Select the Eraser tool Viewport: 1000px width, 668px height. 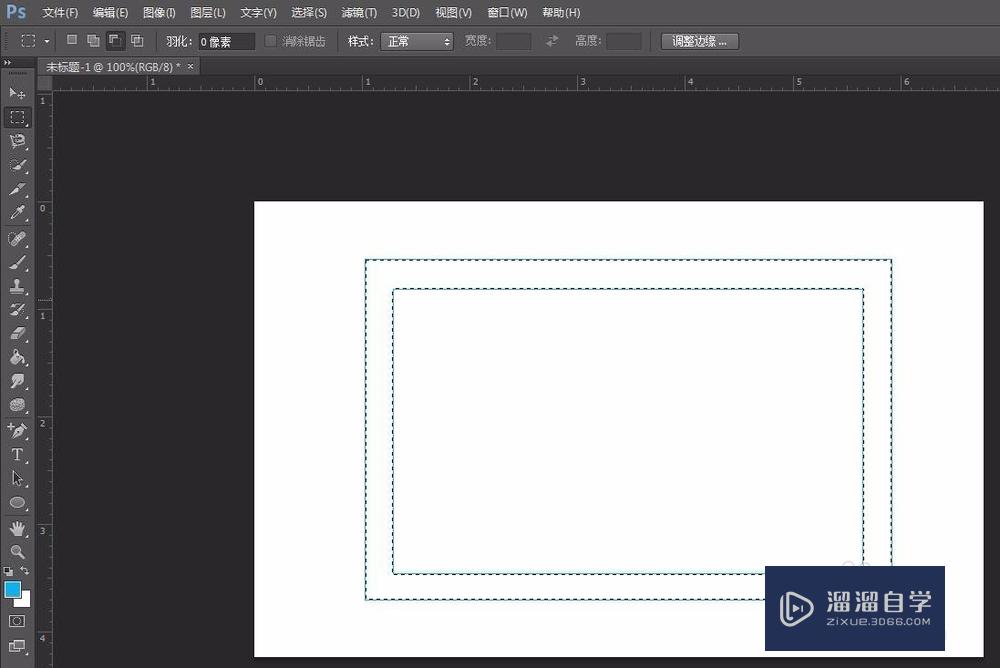(x=17, y=334)
